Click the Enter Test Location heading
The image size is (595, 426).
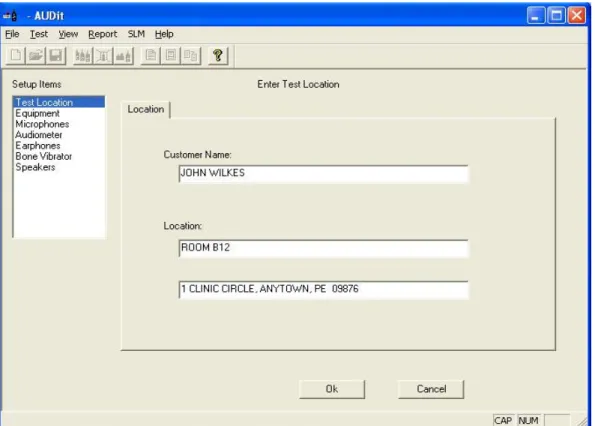click(298, 84)
